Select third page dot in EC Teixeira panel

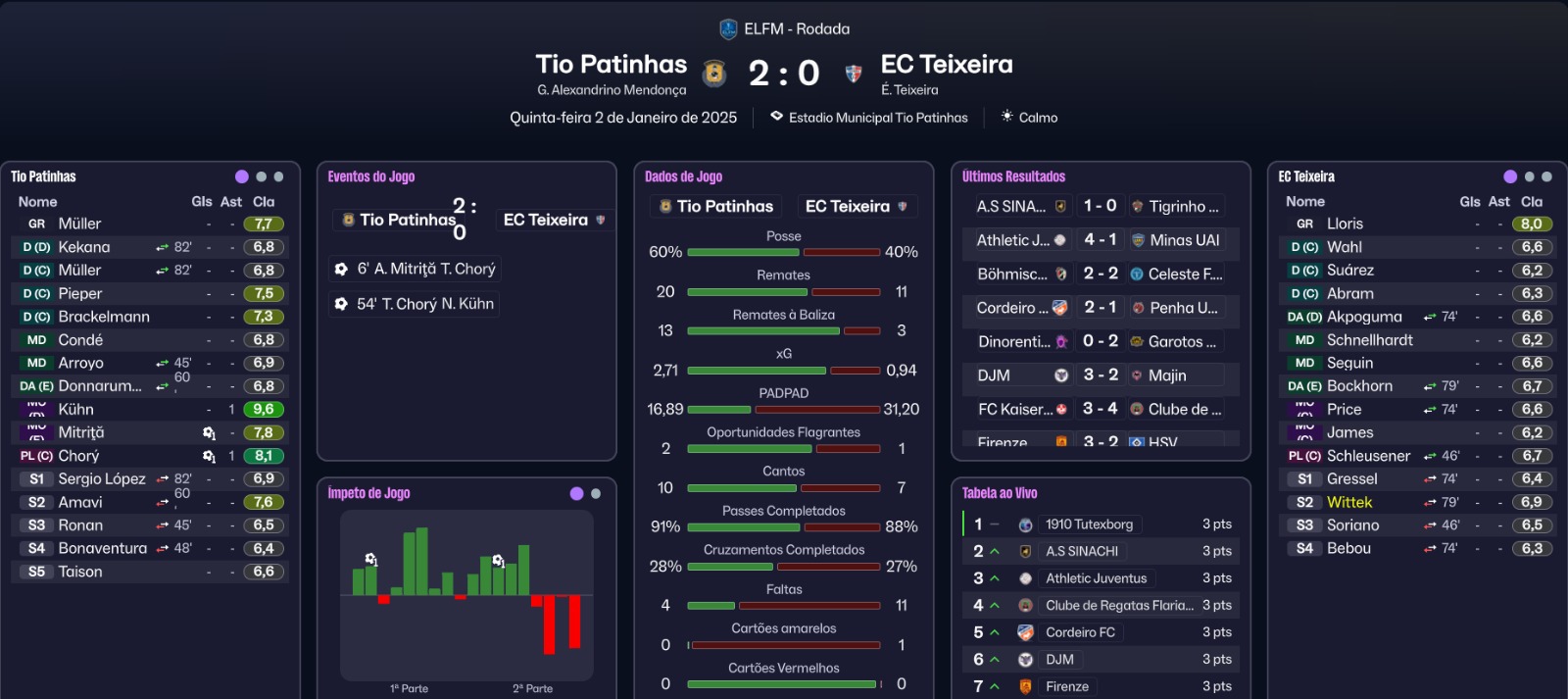pos(1546,176)
